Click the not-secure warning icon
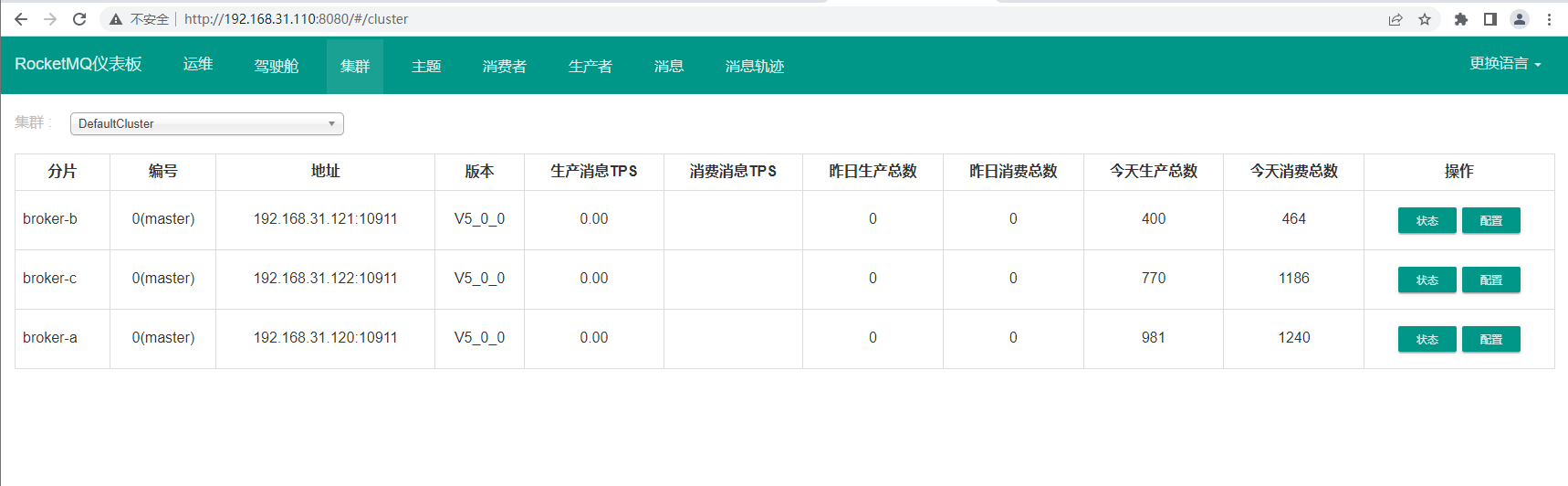 pyautogui.click(x=116, y=19)
